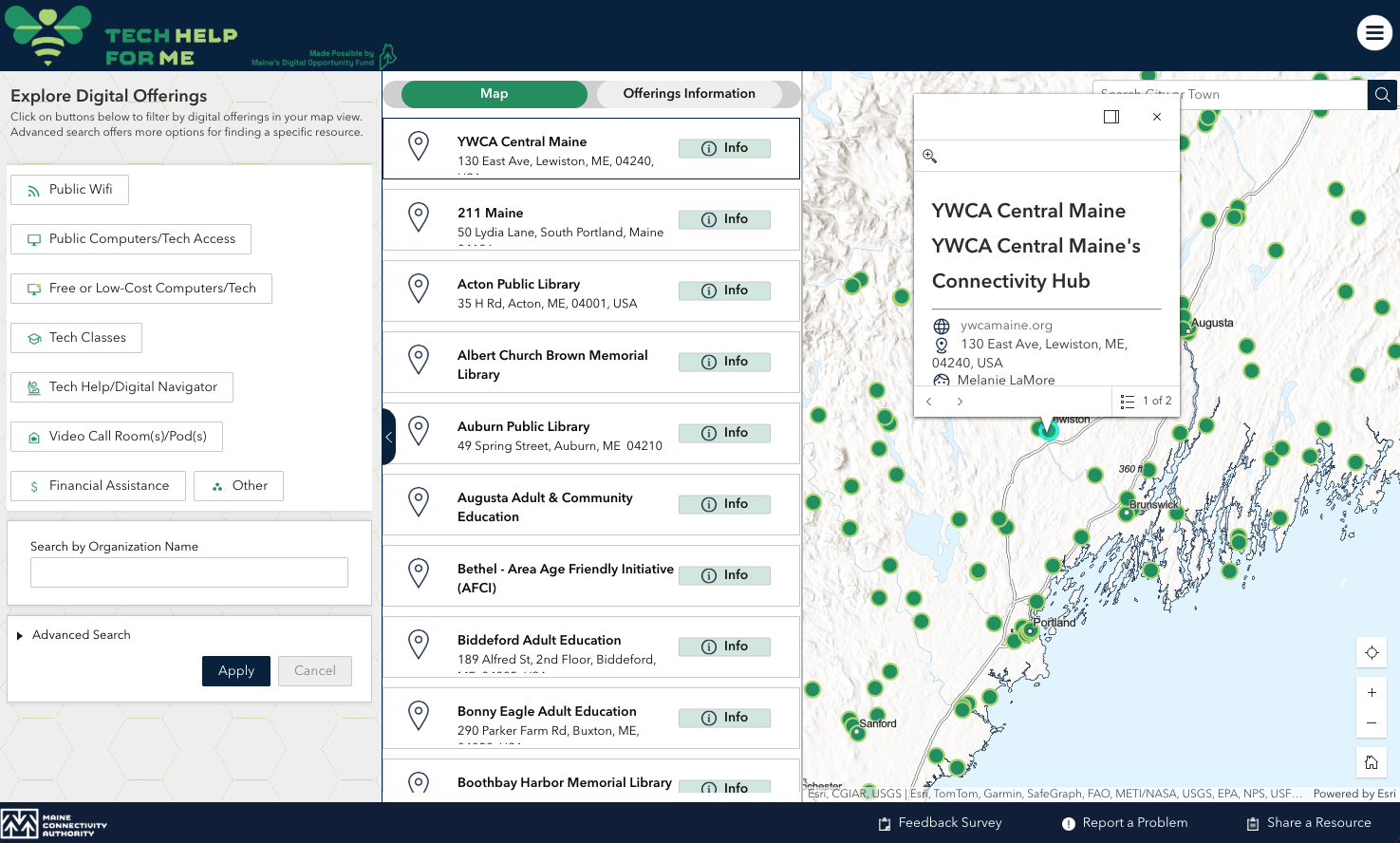1400x843 pixels.
Task: Filter by Public Computers/Tech Access
Action: click(131, 239)
